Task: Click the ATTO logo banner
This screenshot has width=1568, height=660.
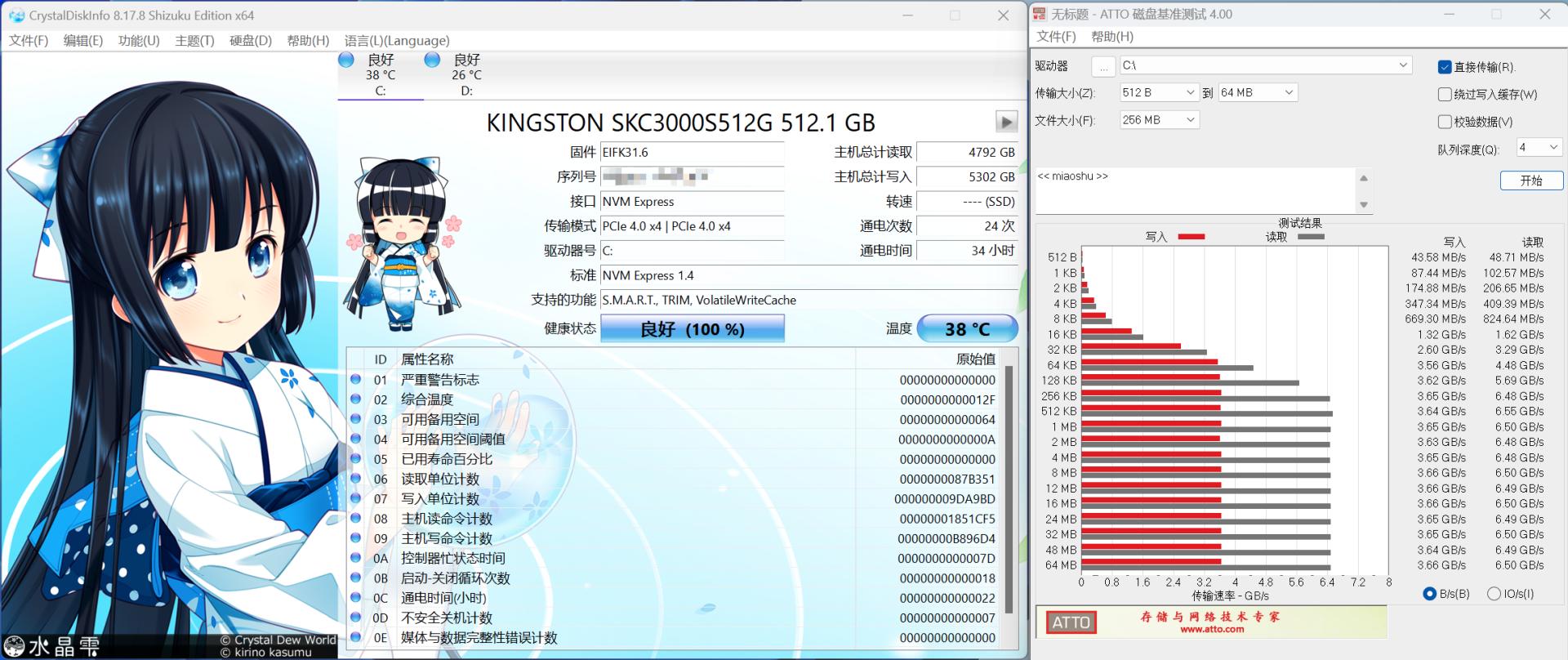Action: (x=1071, y=622)
